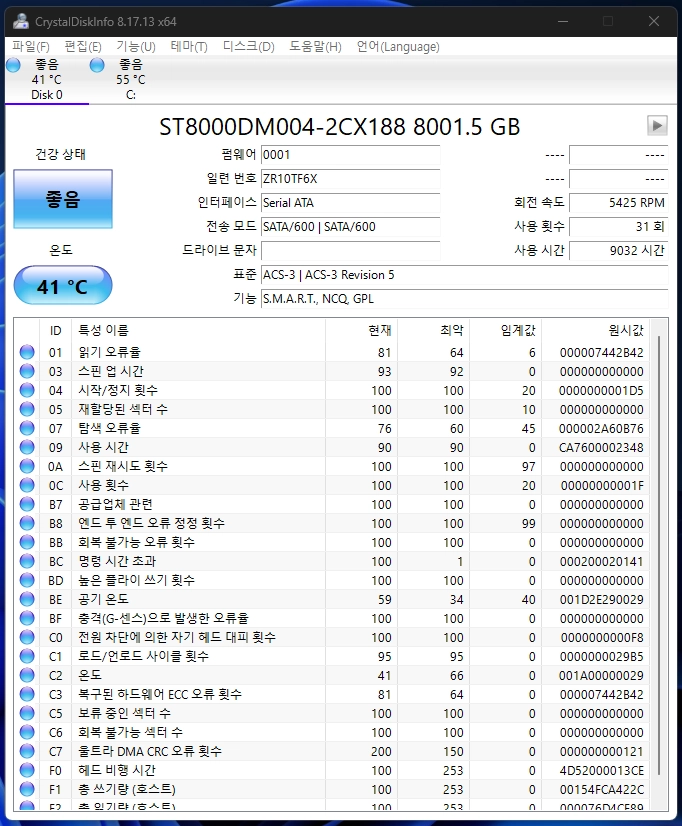
Task: Click status circle for 09 사용 시간
Action: (27, 447)
